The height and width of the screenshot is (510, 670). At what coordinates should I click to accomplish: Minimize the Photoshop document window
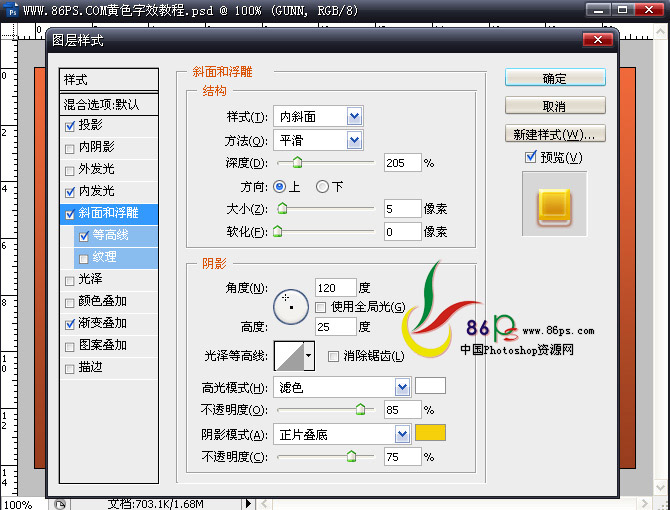pyautogui.click(x=598, y=9)
